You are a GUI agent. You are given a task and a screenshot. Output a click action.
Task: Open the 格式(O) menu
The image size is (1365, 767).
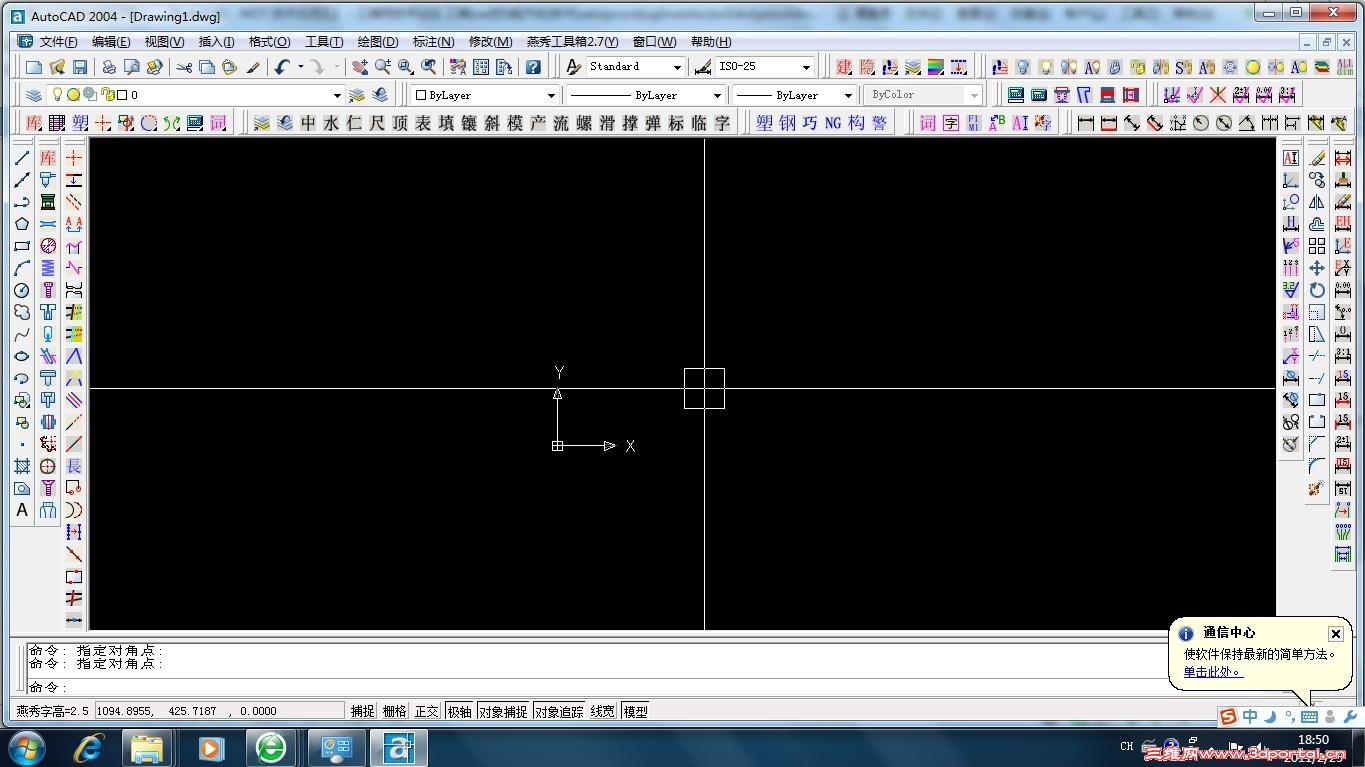pyautogui.click(x=269, y=42)
